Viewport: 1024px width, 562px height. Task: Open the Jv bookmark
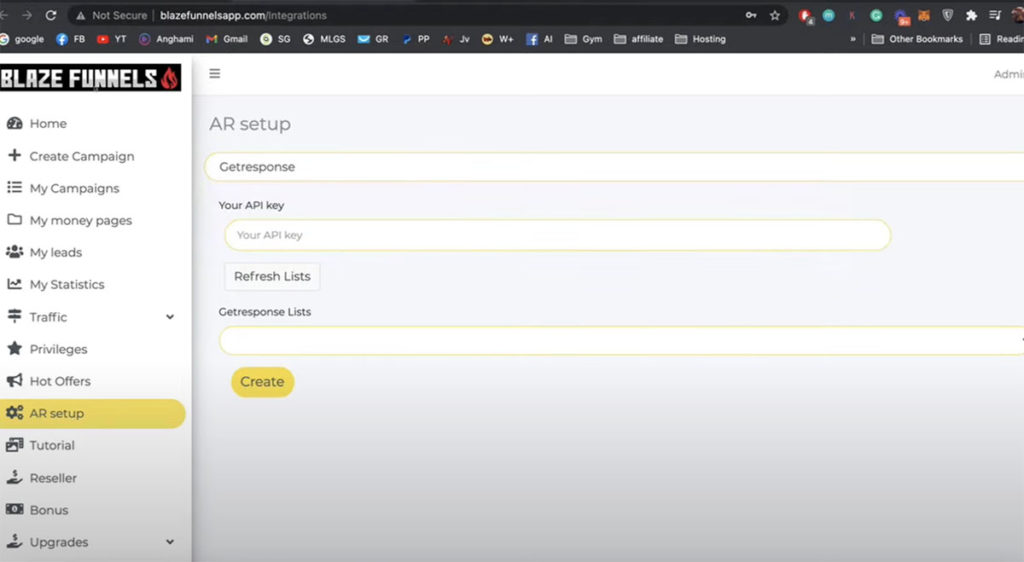[456, 39]
